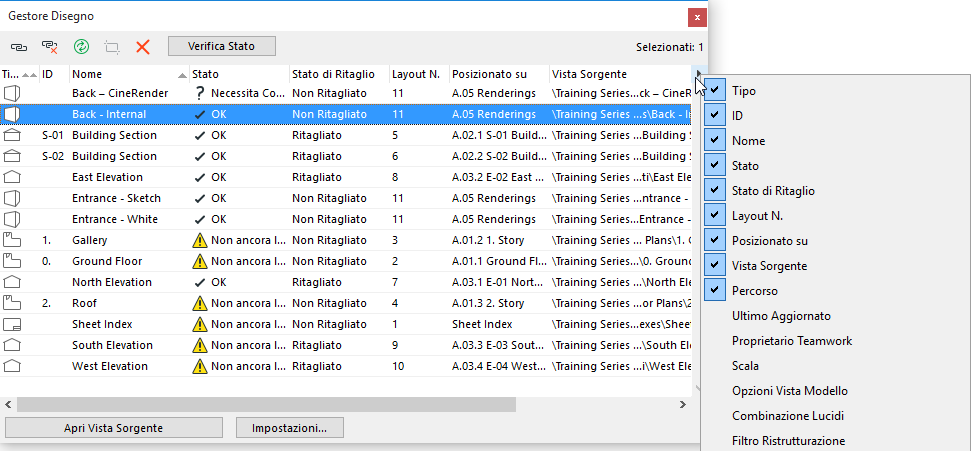Screen dimensions: 971x451
Task: Click the Back – CineRender row type icon
Action: coord(12,94)
